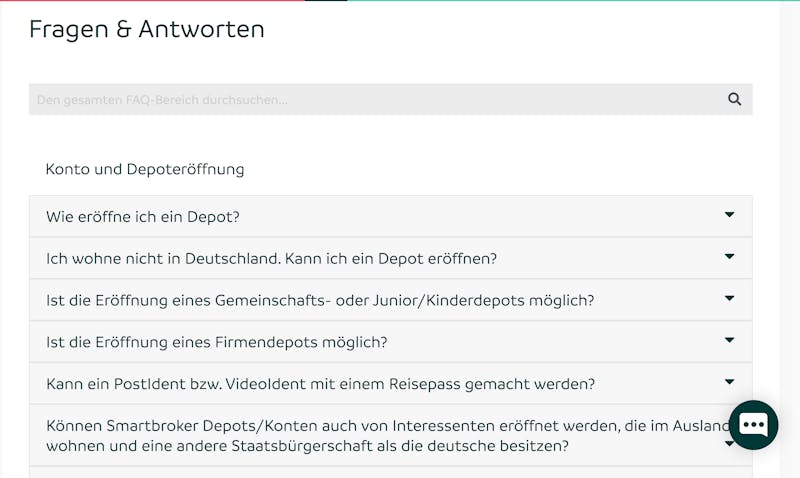Image resolution: width=800 pixels, height=478 pixels.
Task: Expand arrow for Gemeinschafts- oder Junior/Kinderdepots question
Action: (730, 298)
